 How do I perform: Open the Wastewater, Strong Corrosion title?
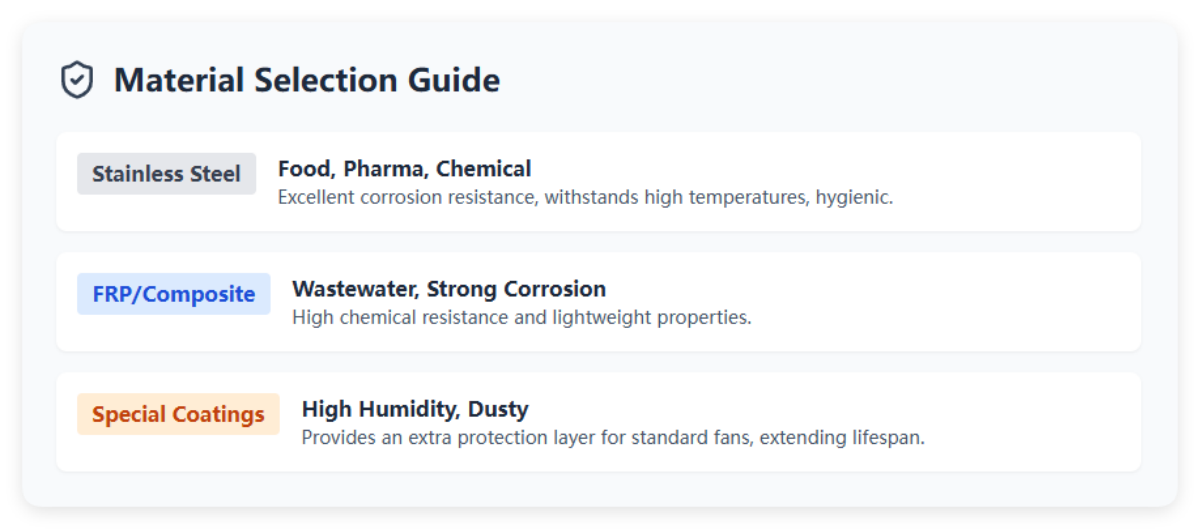tap(449, 289)
